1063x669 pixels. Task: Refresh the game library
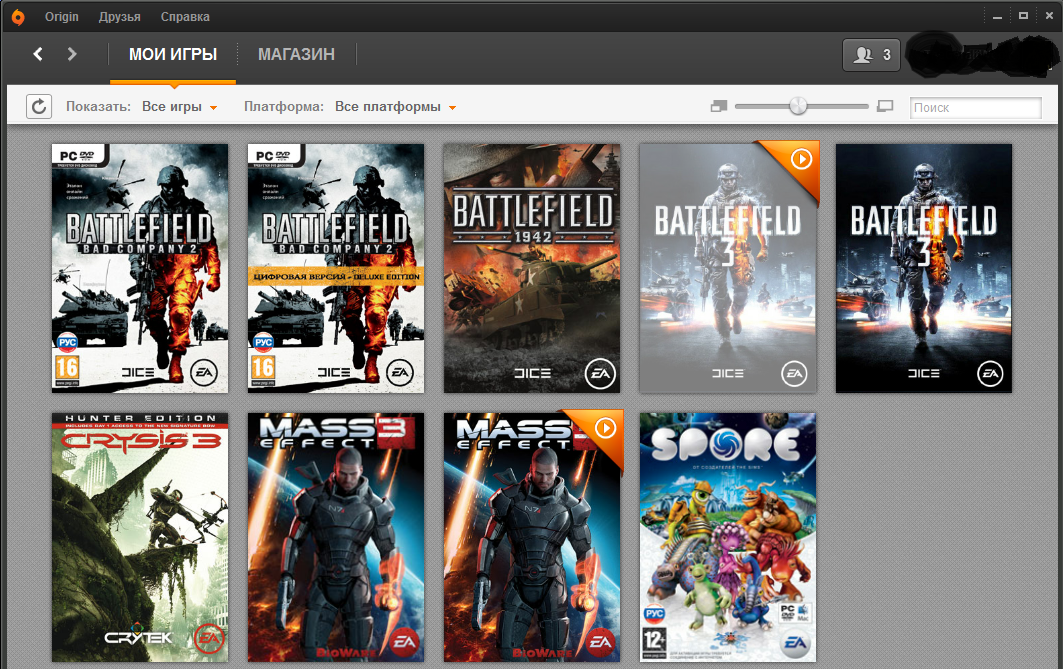pyautogui.click(x=39, y=106)
